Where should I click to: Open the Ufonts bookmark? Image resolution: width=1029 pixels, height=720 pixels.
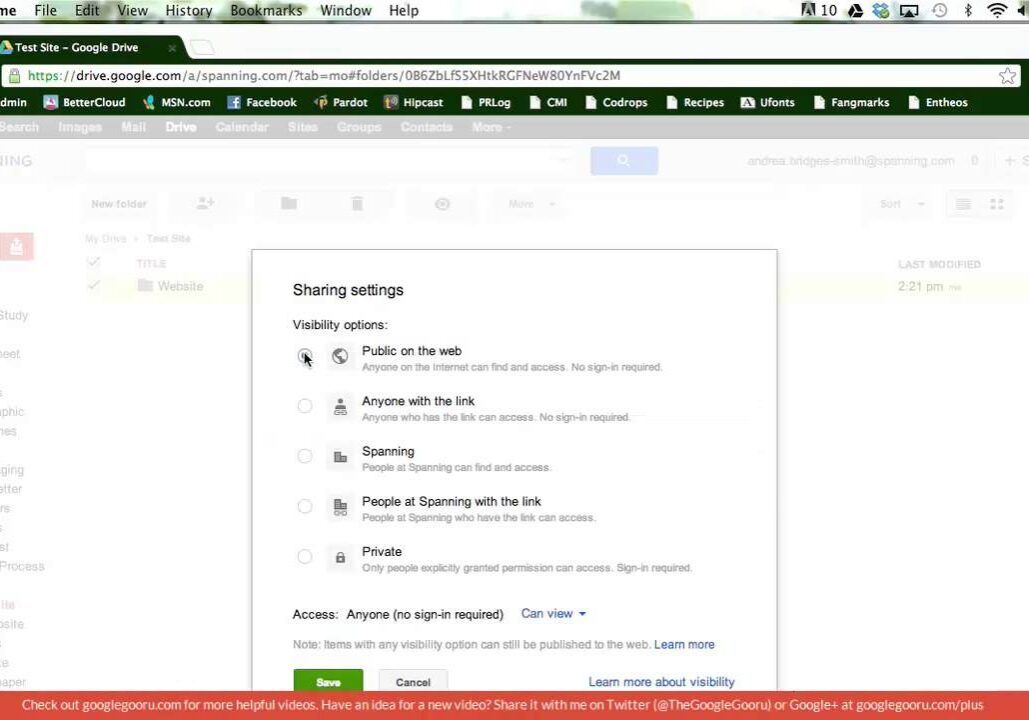pyautogui.click(x=768, y=102)
